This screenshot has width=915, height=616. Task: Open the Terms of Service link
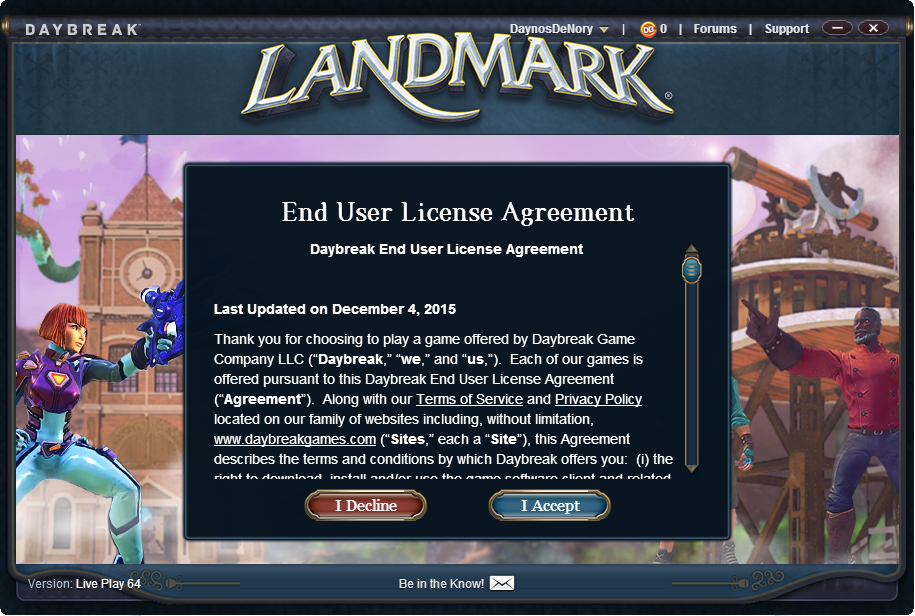pyautogui.click(x=469, y=400)
